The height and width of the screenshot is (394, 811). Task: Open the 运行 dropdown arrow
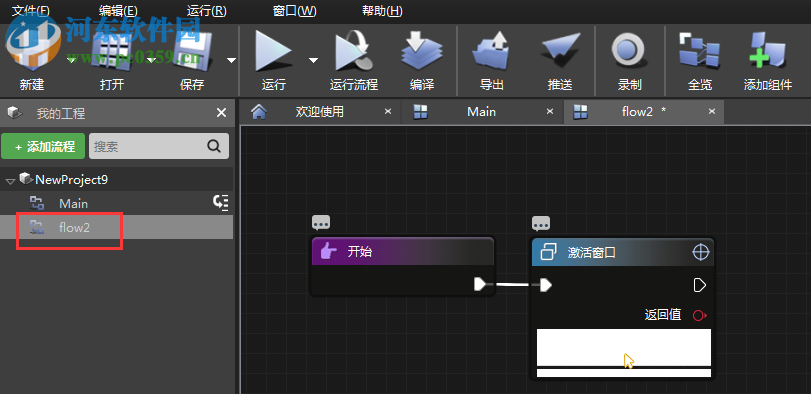(313, 60)
